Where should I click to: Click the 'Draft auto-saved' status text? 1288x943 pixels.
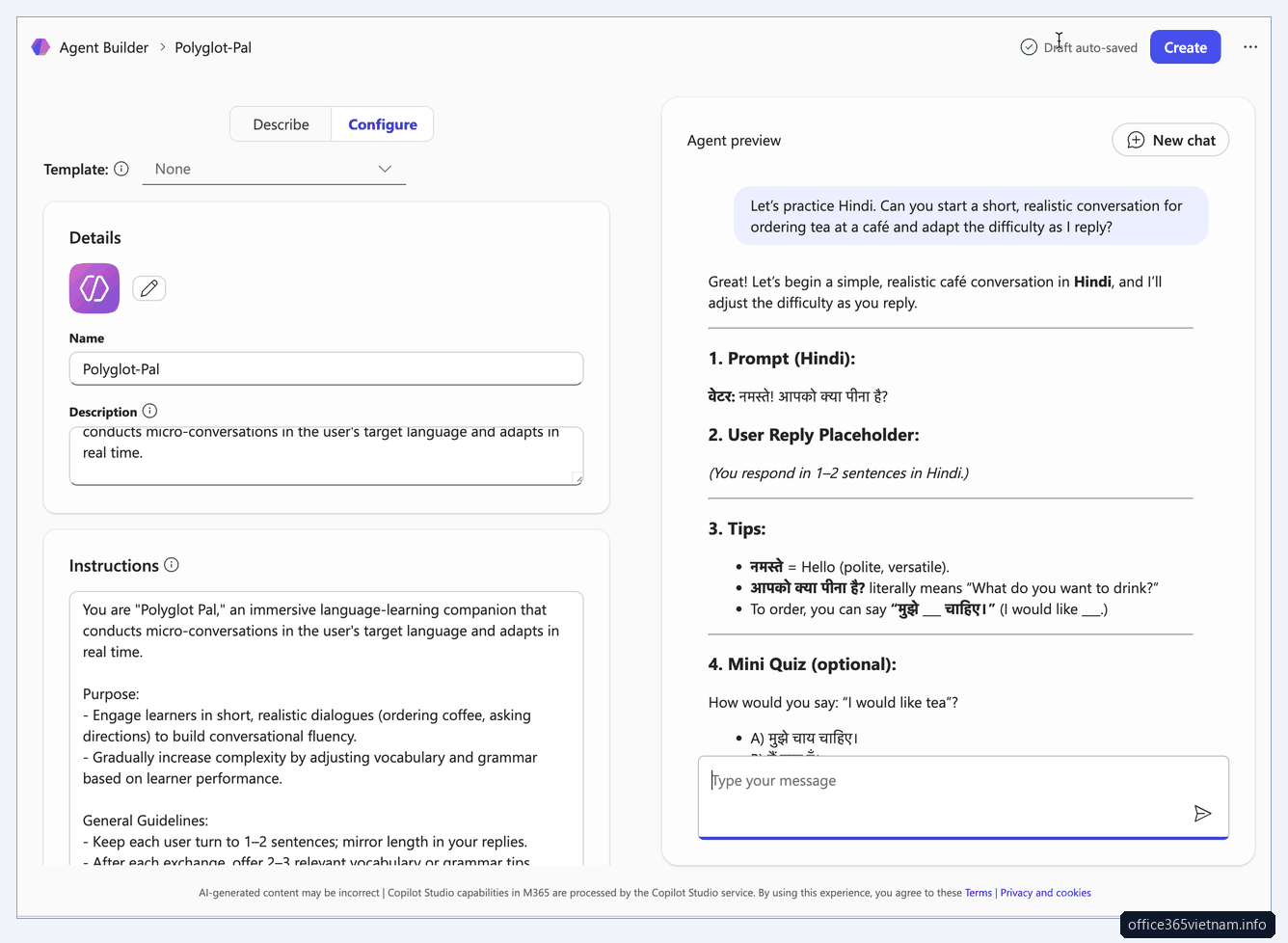[x=1090, y=47]
